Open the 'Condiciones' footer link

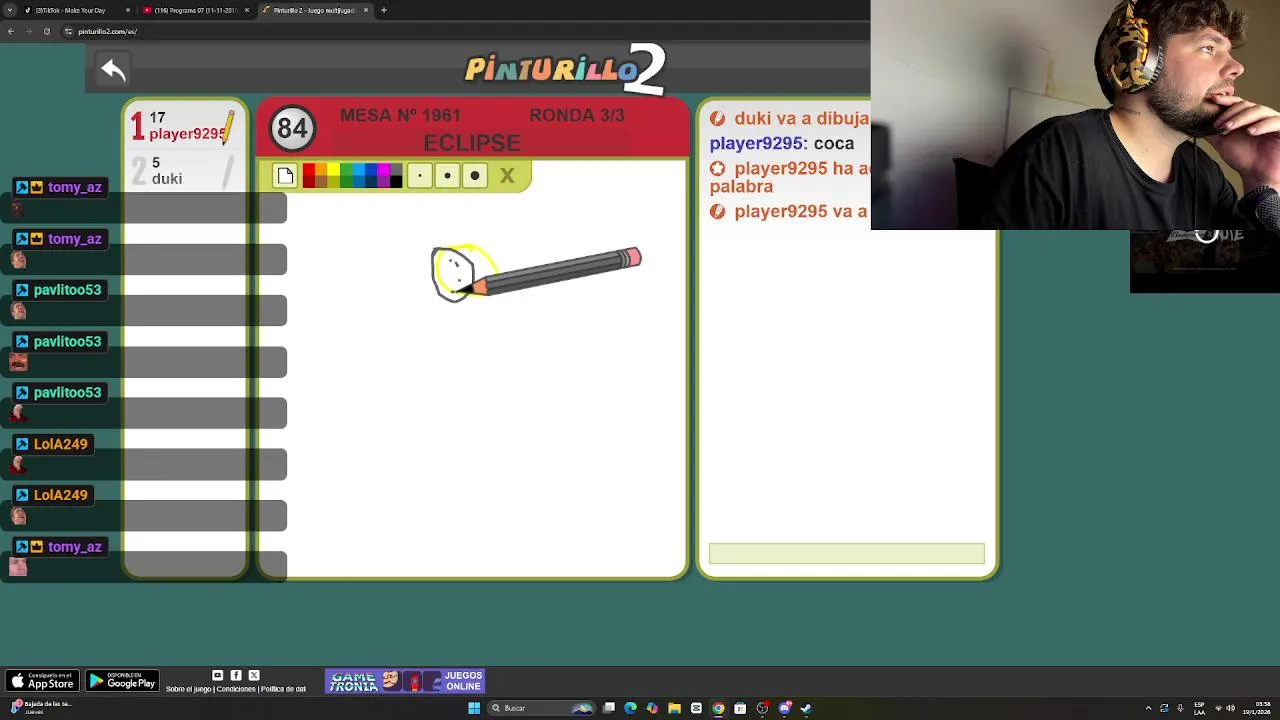pyautogui.click(x=236, y=689)
